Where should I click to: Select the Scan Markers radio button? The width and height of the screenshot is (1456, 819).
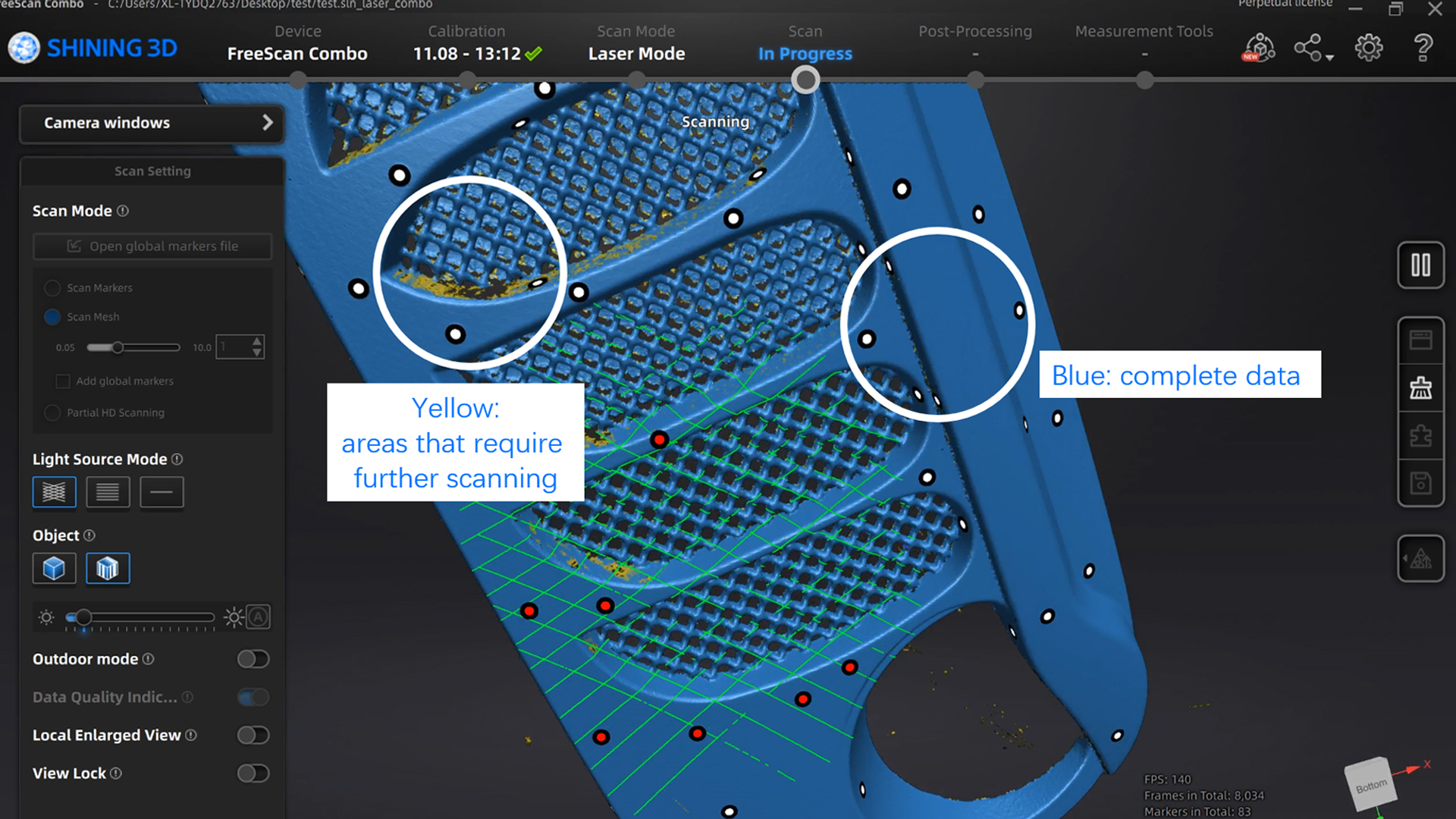(52, 288)
